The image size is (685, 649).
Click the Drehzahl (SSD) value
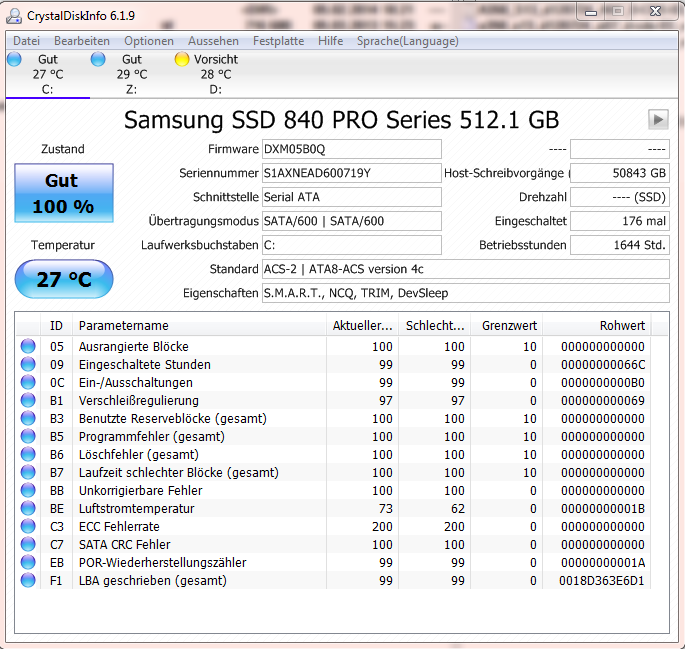click(620, 197)
